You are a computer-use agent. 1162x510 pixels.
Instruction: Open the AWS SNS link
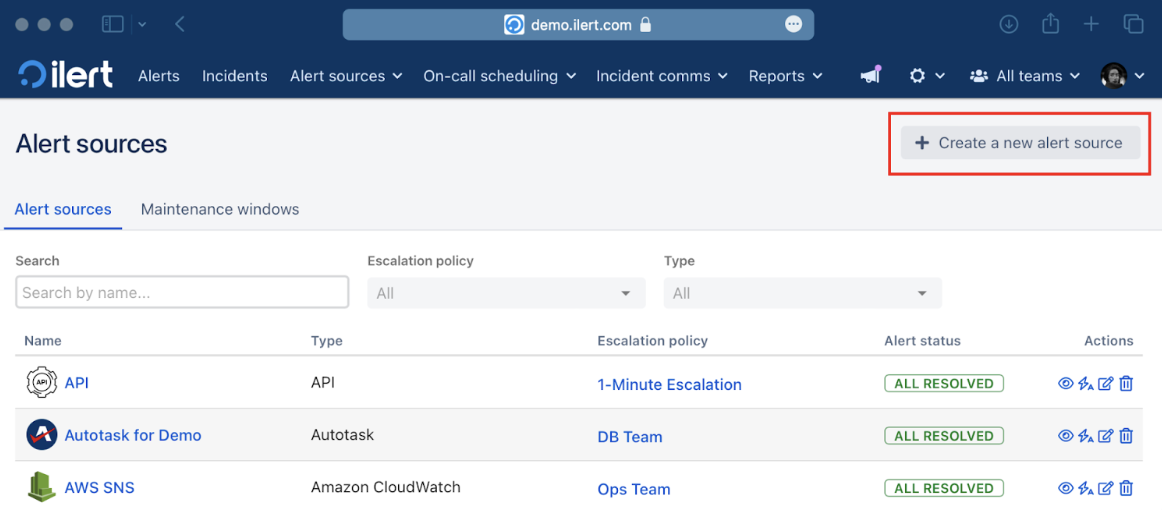pyautogui.click(x=99, y=488)
